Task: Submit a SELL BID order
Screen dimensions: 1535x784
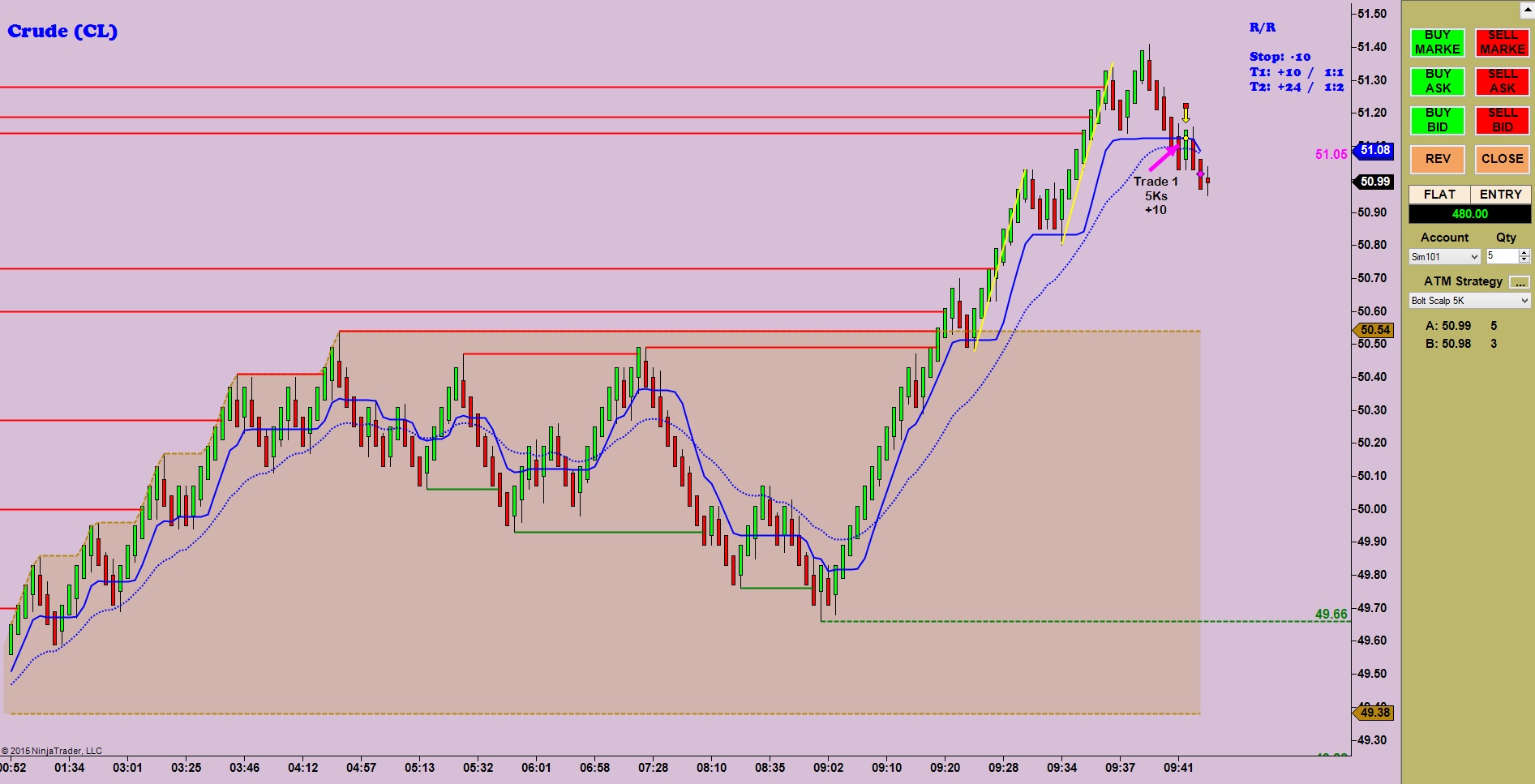Action: (1502, 120)
